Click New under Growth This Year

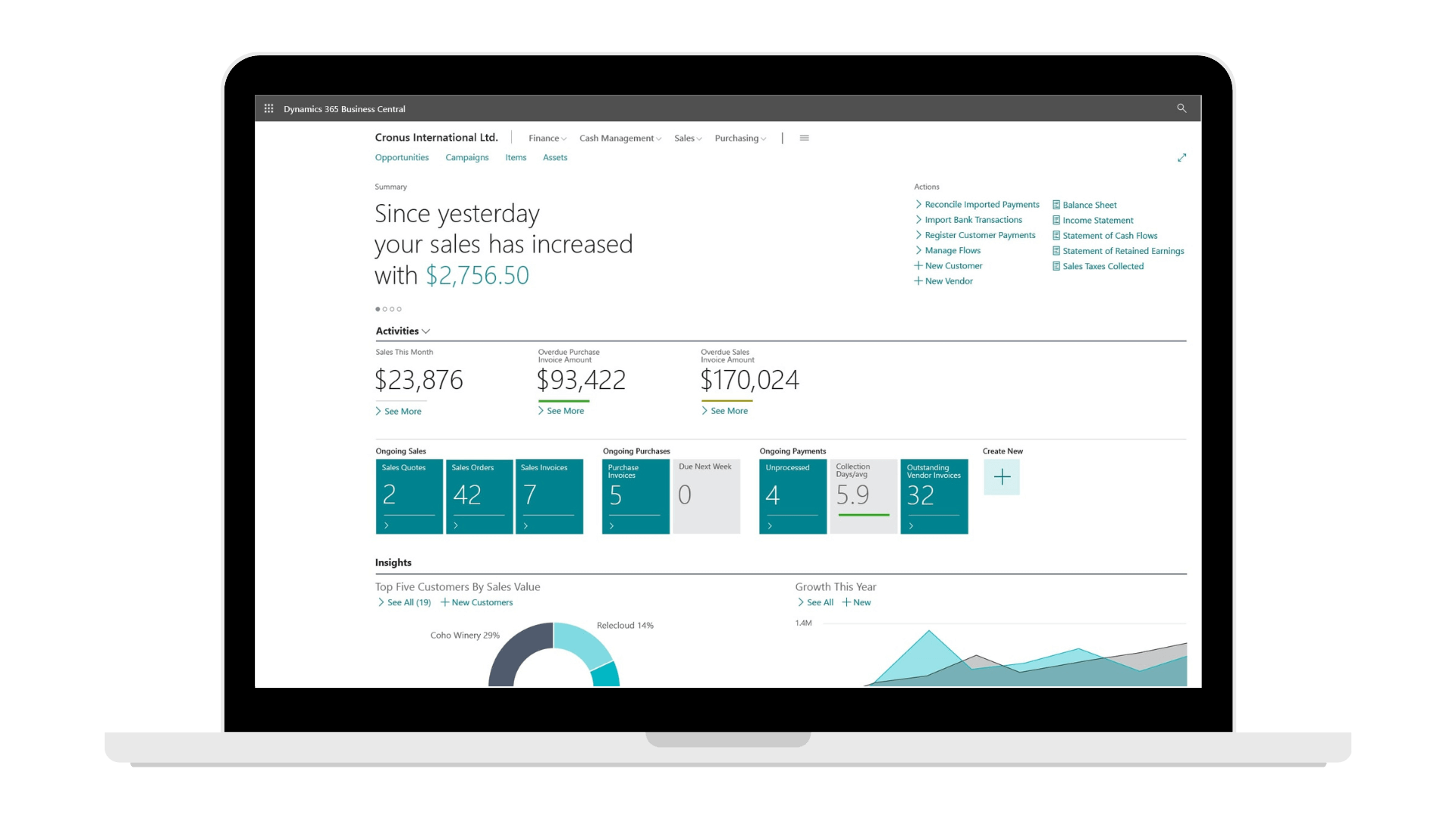click(857, 603)
